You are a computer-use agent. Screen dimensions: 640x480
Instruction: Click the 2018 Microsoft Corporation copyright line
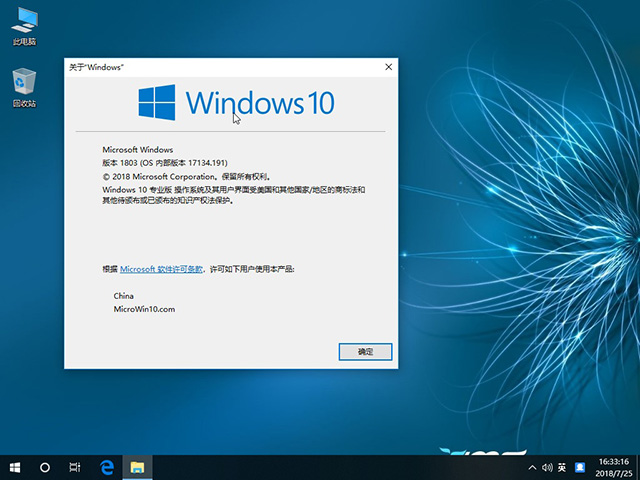(186, 177)
